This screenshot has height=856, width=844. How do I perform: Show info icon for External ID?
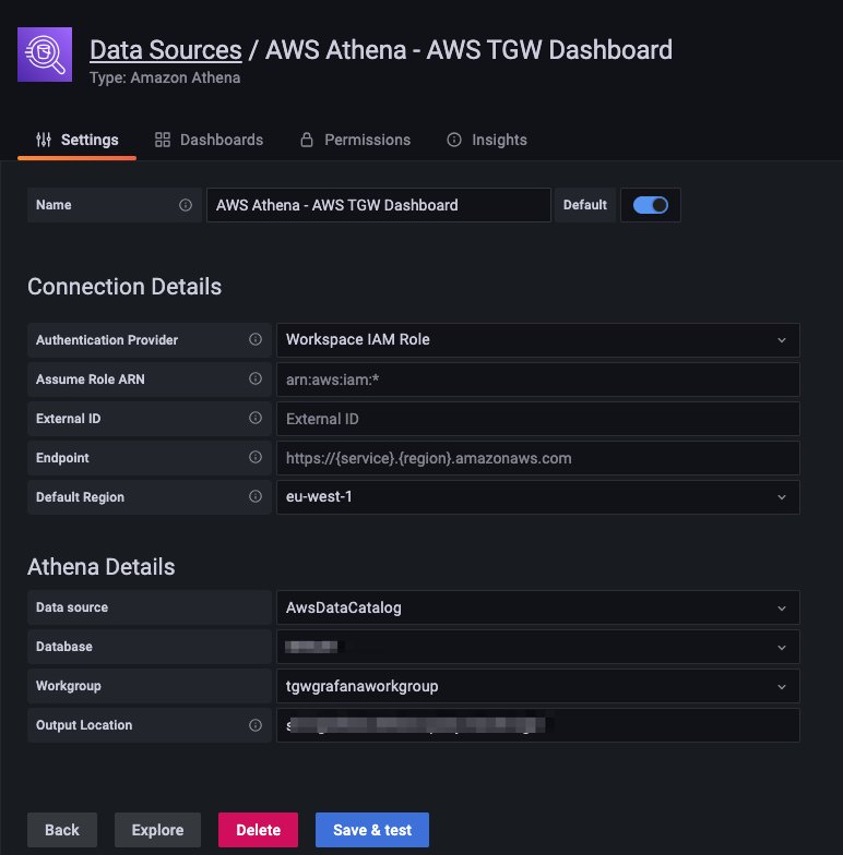pos(255,418)
